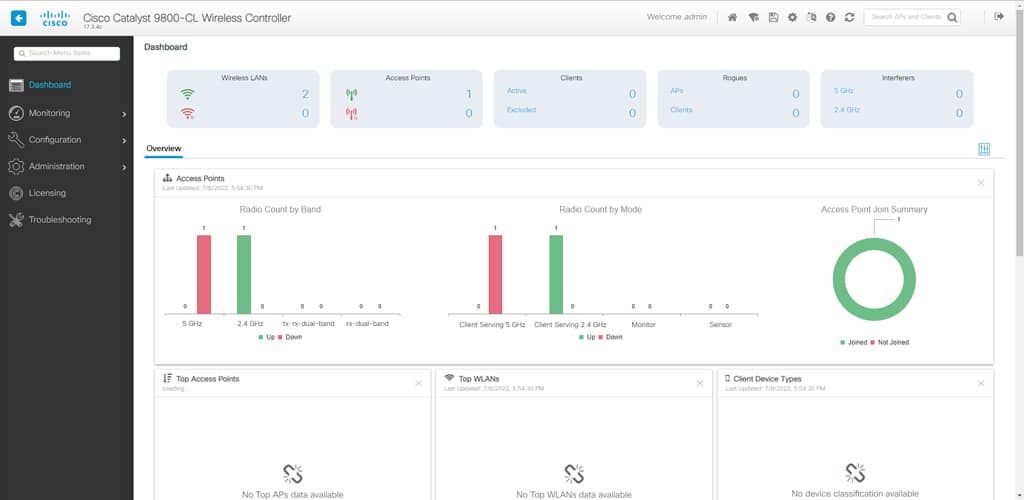
Task: Click the Client Device Types phone icon
Action: point(728,379)
